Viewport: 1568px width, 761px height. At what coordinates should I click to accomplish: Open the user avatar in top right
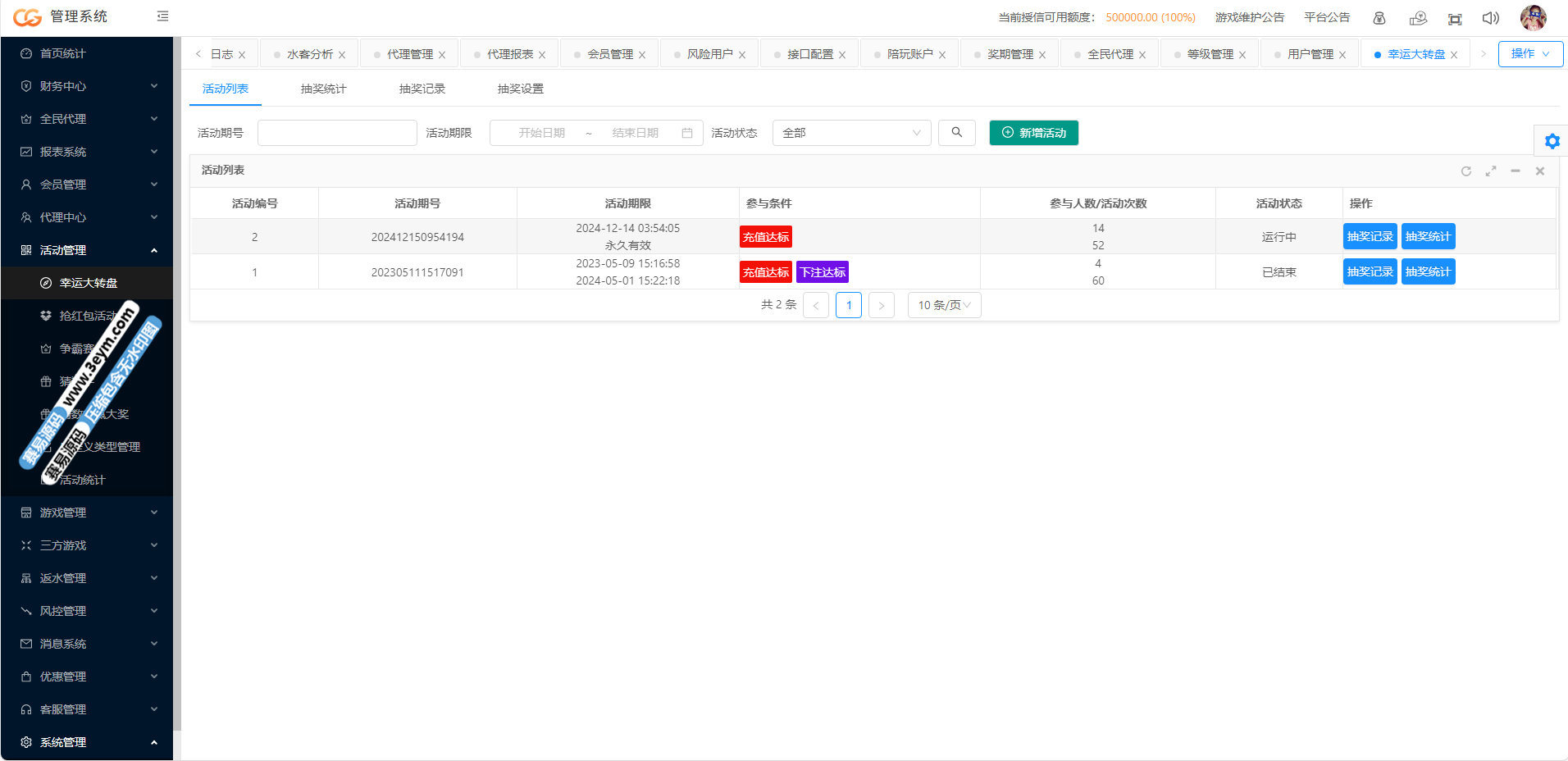[x=1532, y=17]
